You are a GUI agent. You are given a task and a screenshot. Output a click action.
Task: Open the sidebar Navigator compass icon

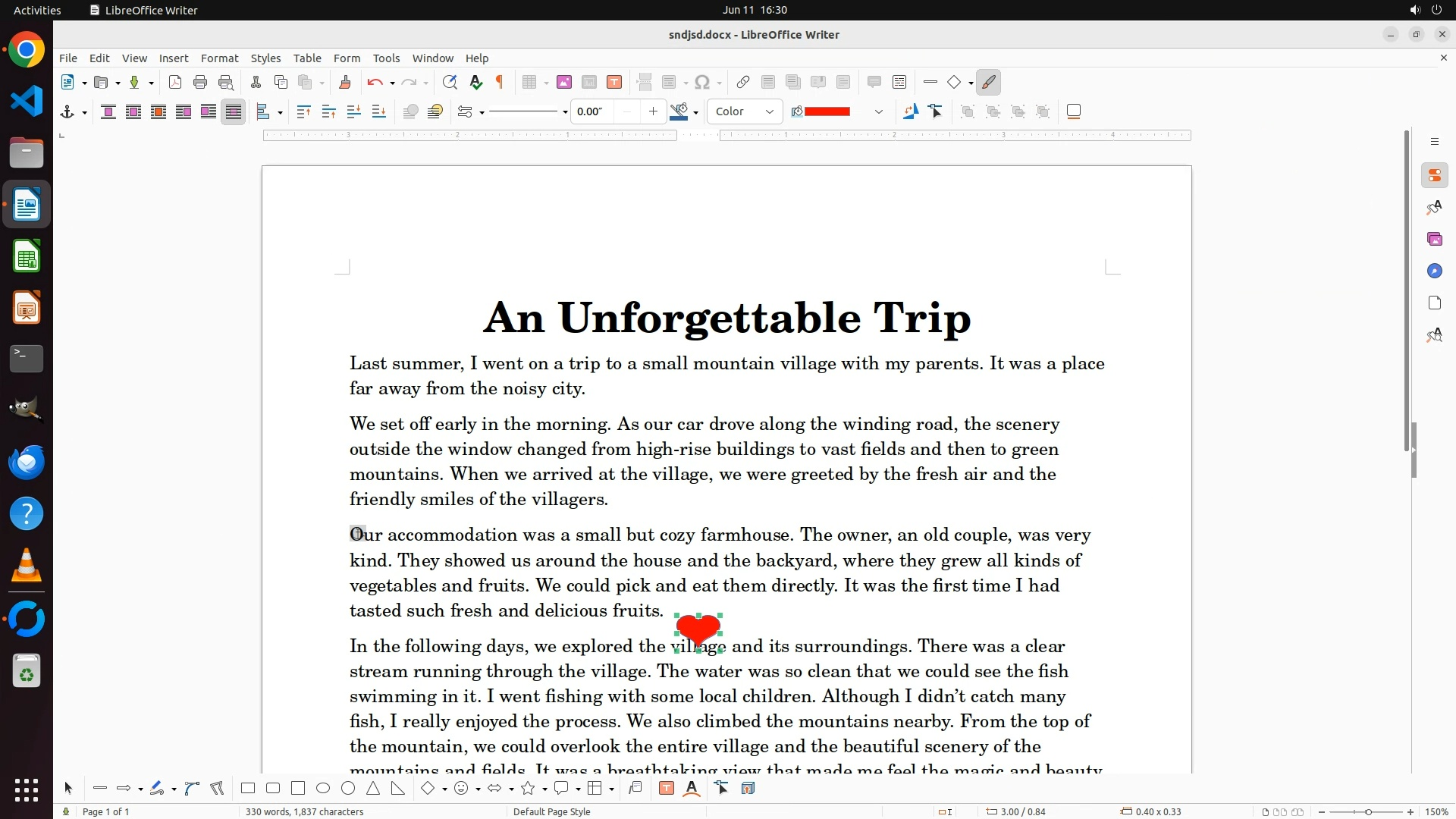click(x=1434, y=271)
